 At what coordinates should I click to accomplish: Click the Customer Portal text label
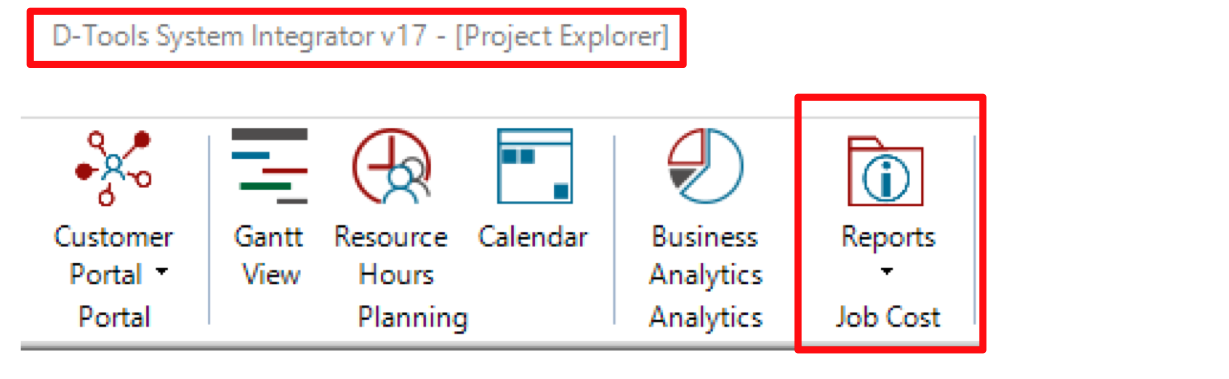click(113, 255)
